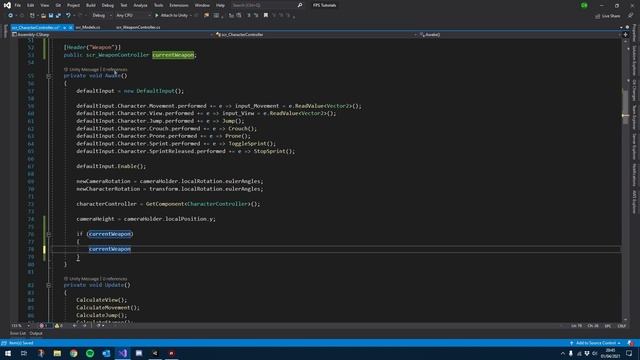Click the Task View taskbar icon
This screenshot has height=360, width=640.
pos(24,353)
